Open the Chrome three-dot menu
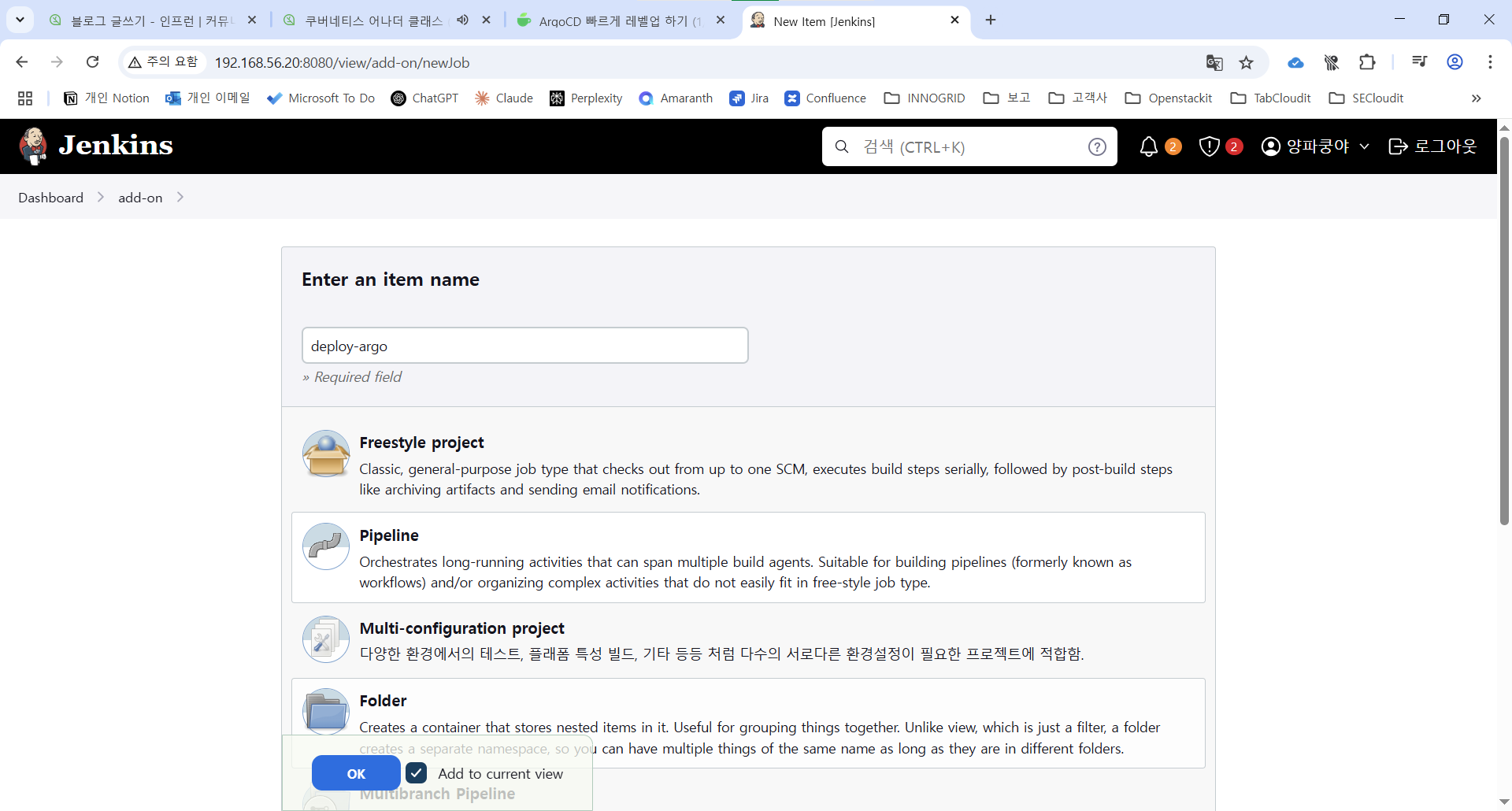The width and height of the screenshot is (1512, 811). click(1490, 62)
